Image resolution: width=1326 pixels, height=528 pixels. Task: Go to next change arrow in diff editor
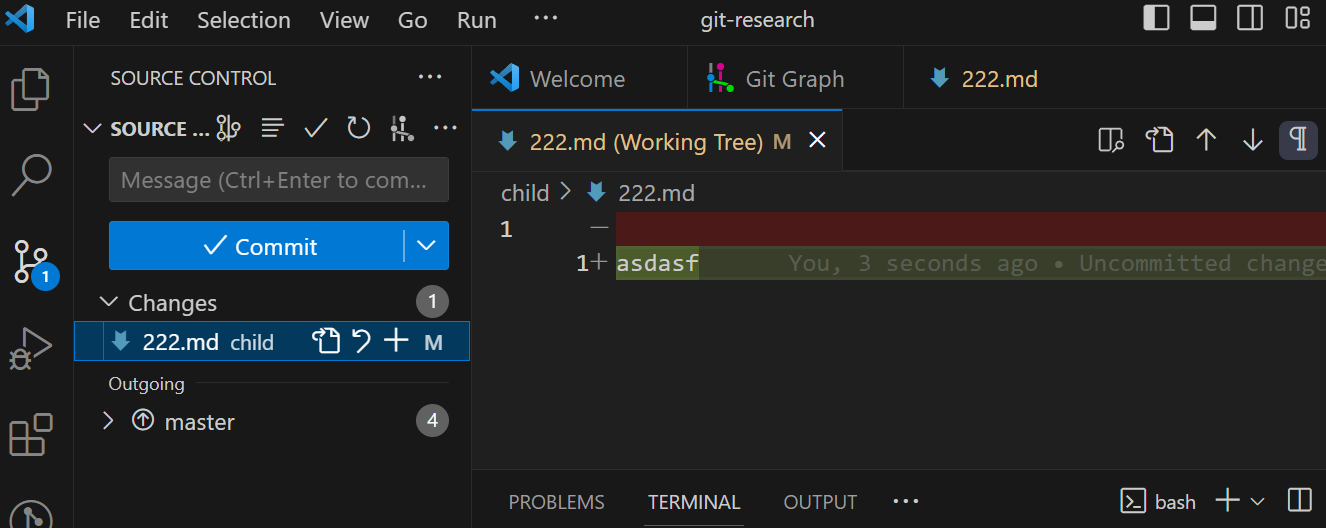[x=1252, y=141]
